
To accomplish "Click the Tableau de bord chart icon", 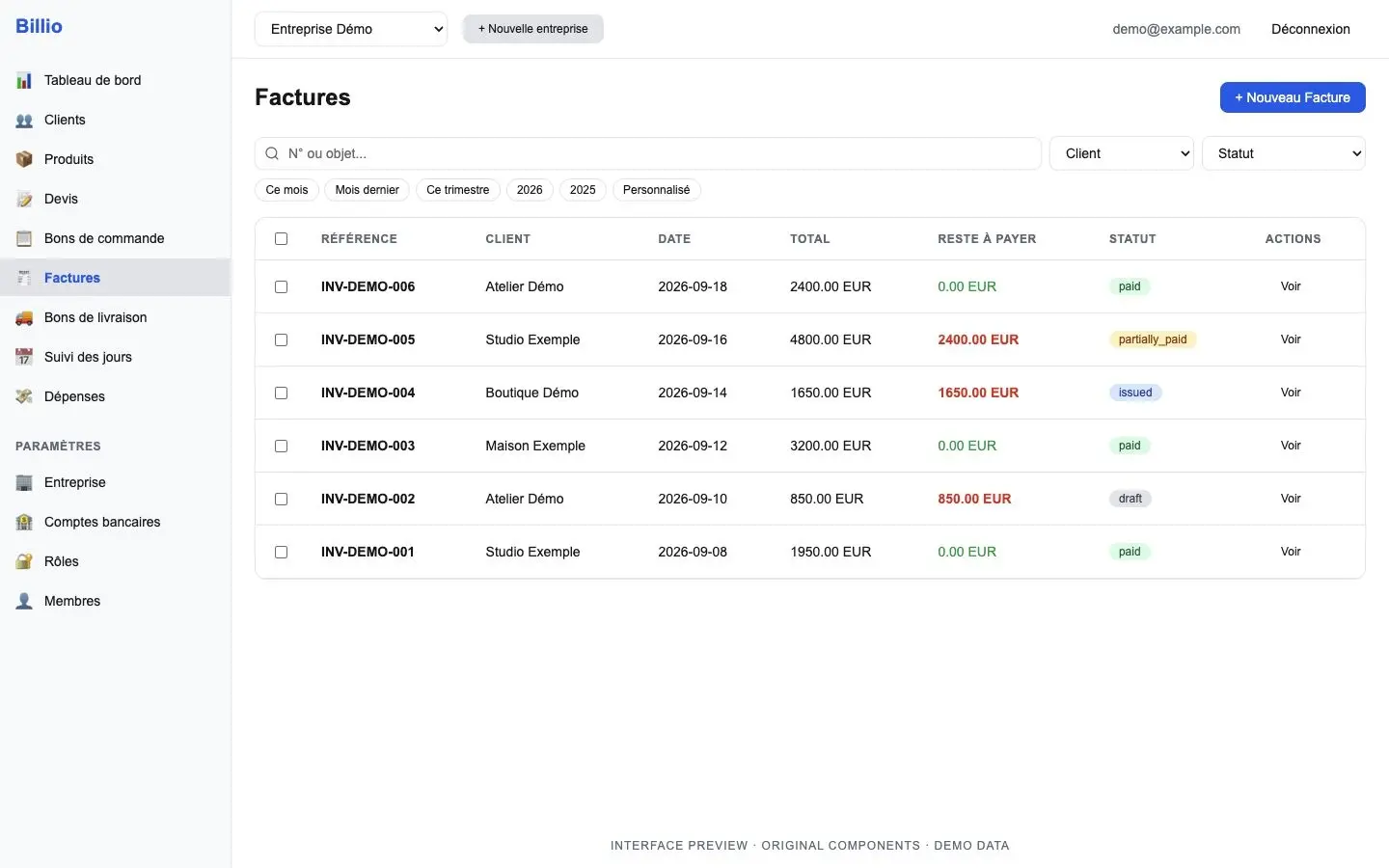I will [x=24, y=81].
